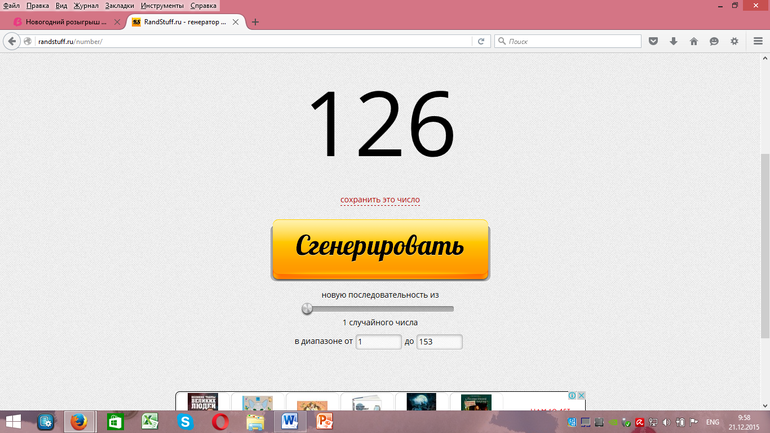
Task: Click the Pocket icon in Firefox toolbar
Action: 653,41
